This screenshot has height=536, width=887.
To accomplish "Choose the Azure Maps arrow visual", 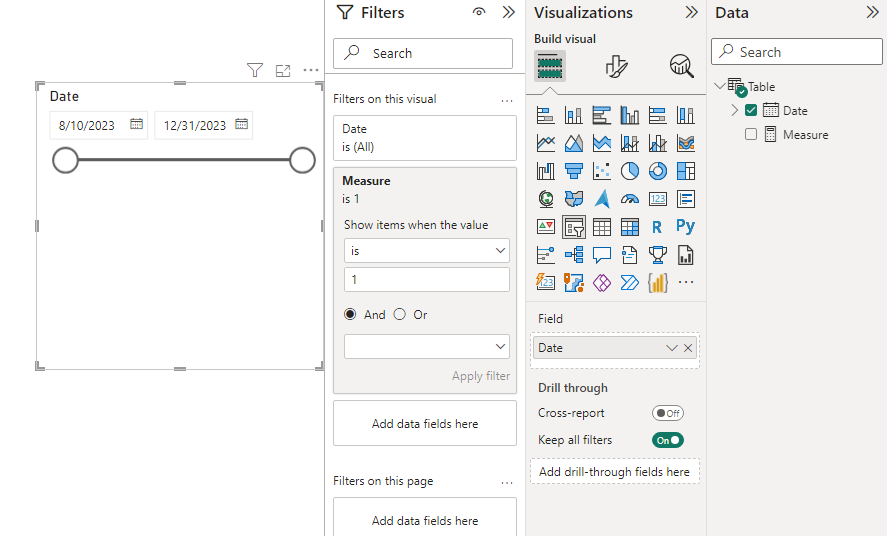I will (601, 198).
